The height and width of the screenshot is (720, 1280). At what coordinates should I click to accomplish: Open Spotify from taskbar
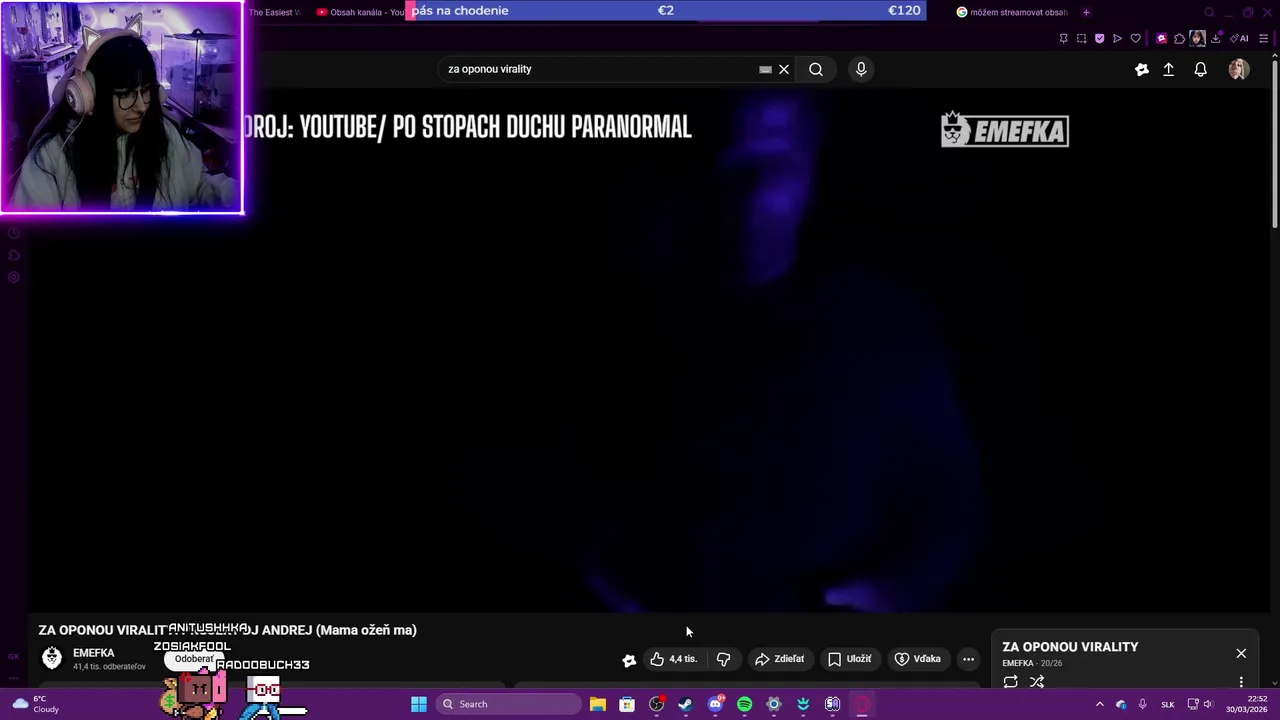tap(744, 704)
